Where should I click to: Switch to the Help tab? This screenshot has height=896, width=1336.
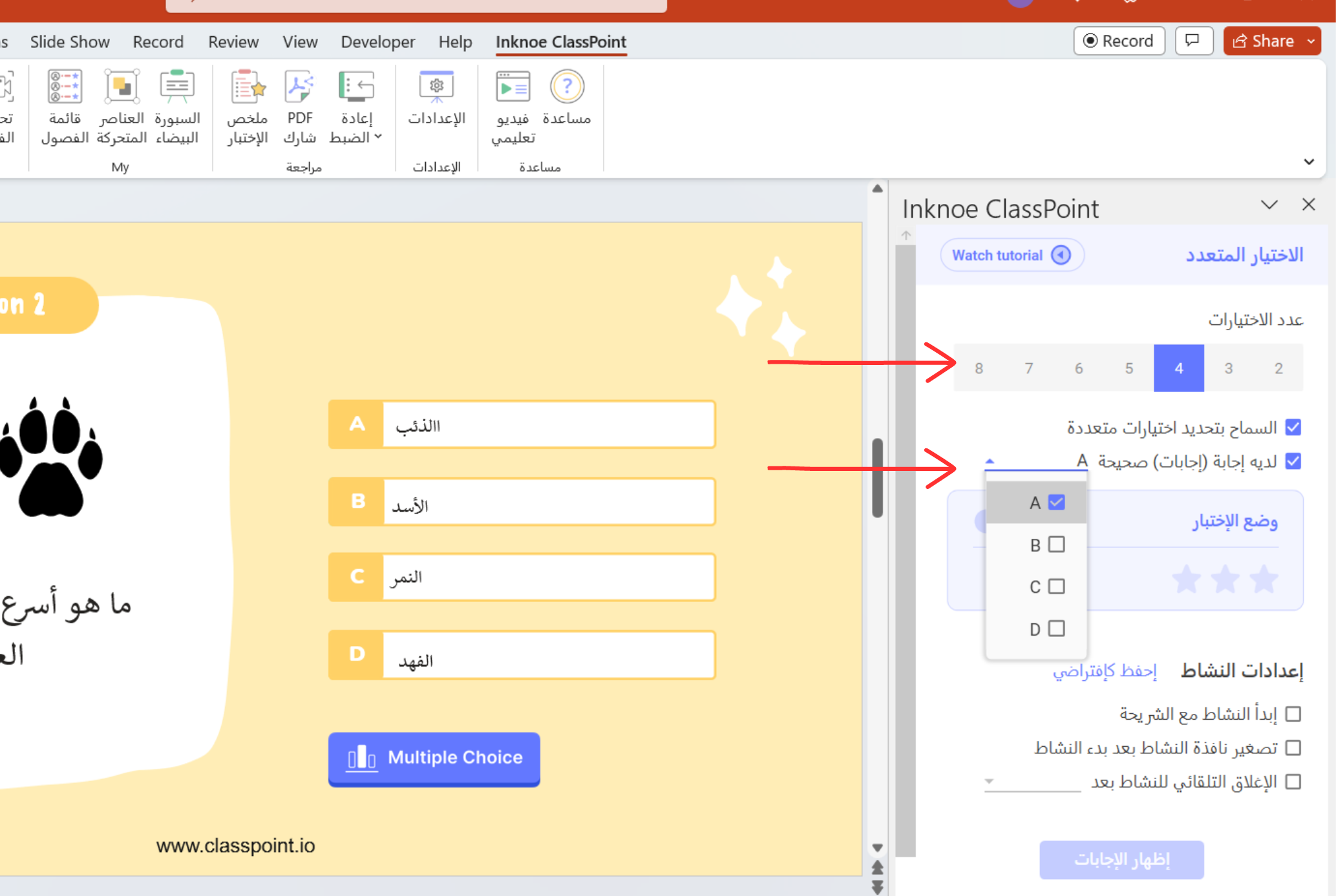[x=456, y=42]
